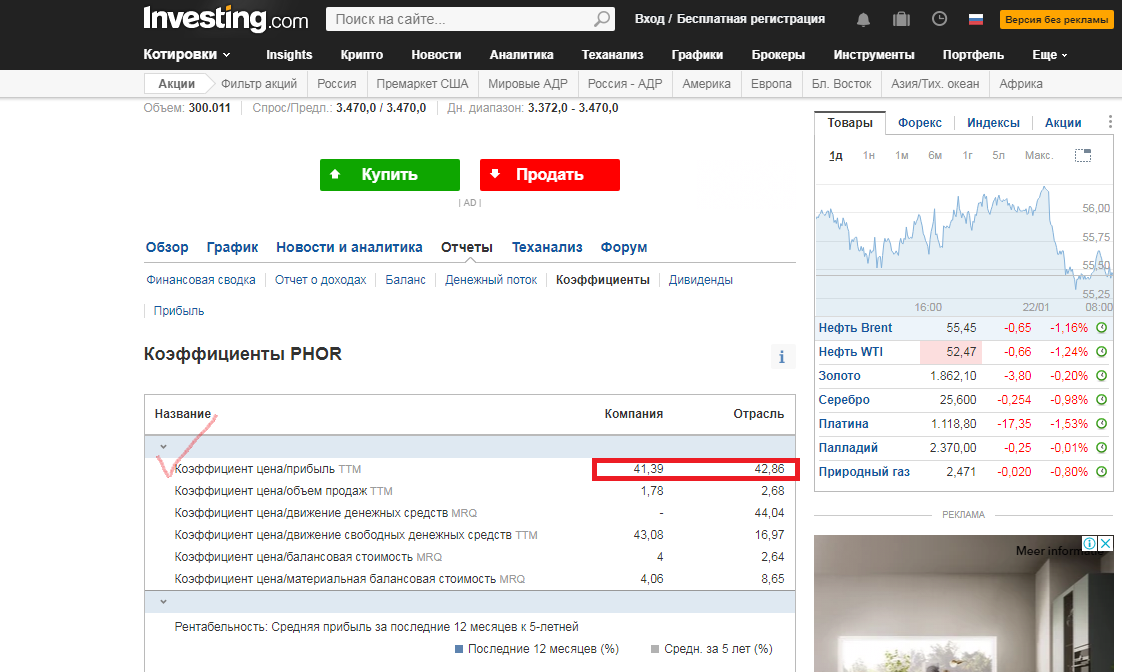
Task: Click the three-dot options icon in sidebar
Action: (x=1110, y=122)
